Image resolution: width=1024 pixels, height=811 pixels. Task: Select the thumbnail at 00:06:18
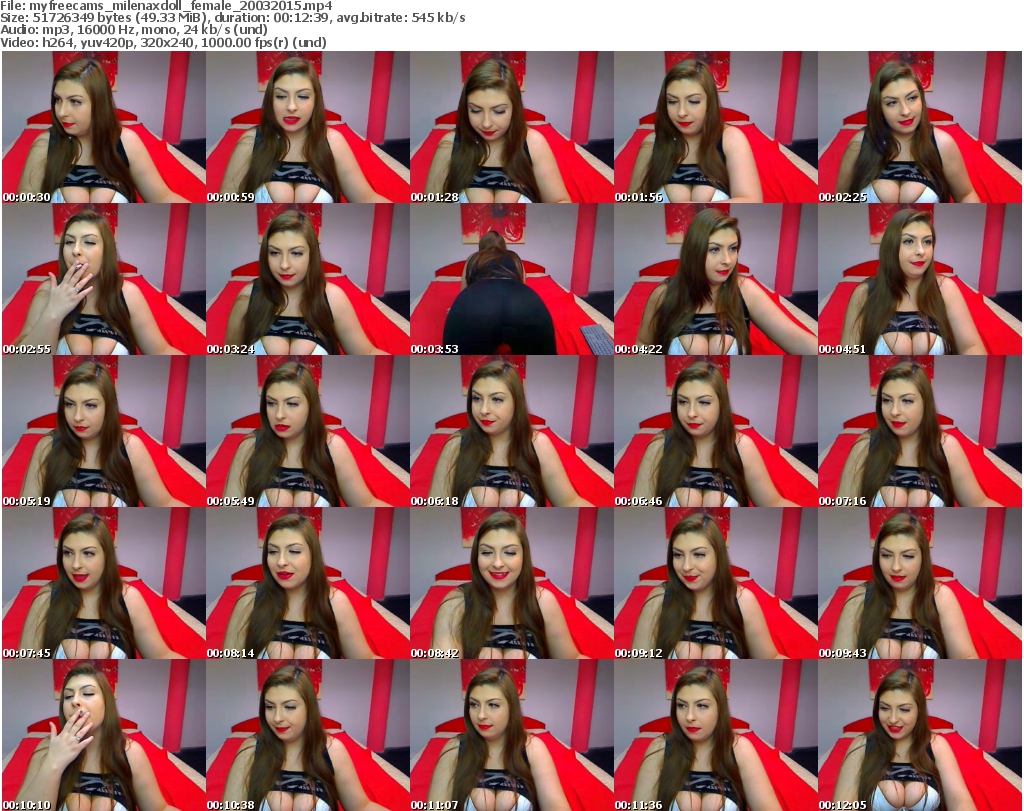coord(512,431)
